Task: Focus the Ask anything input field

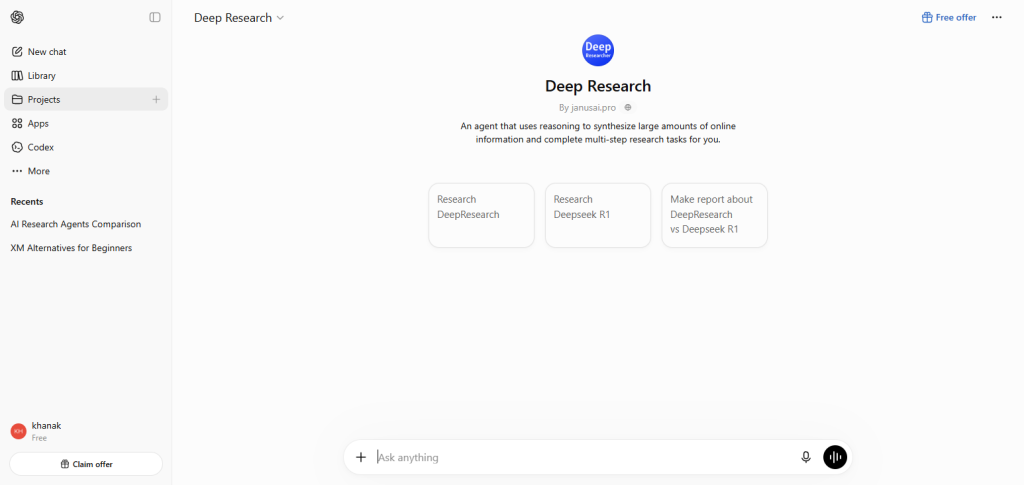Action: [x=583, y=458]
